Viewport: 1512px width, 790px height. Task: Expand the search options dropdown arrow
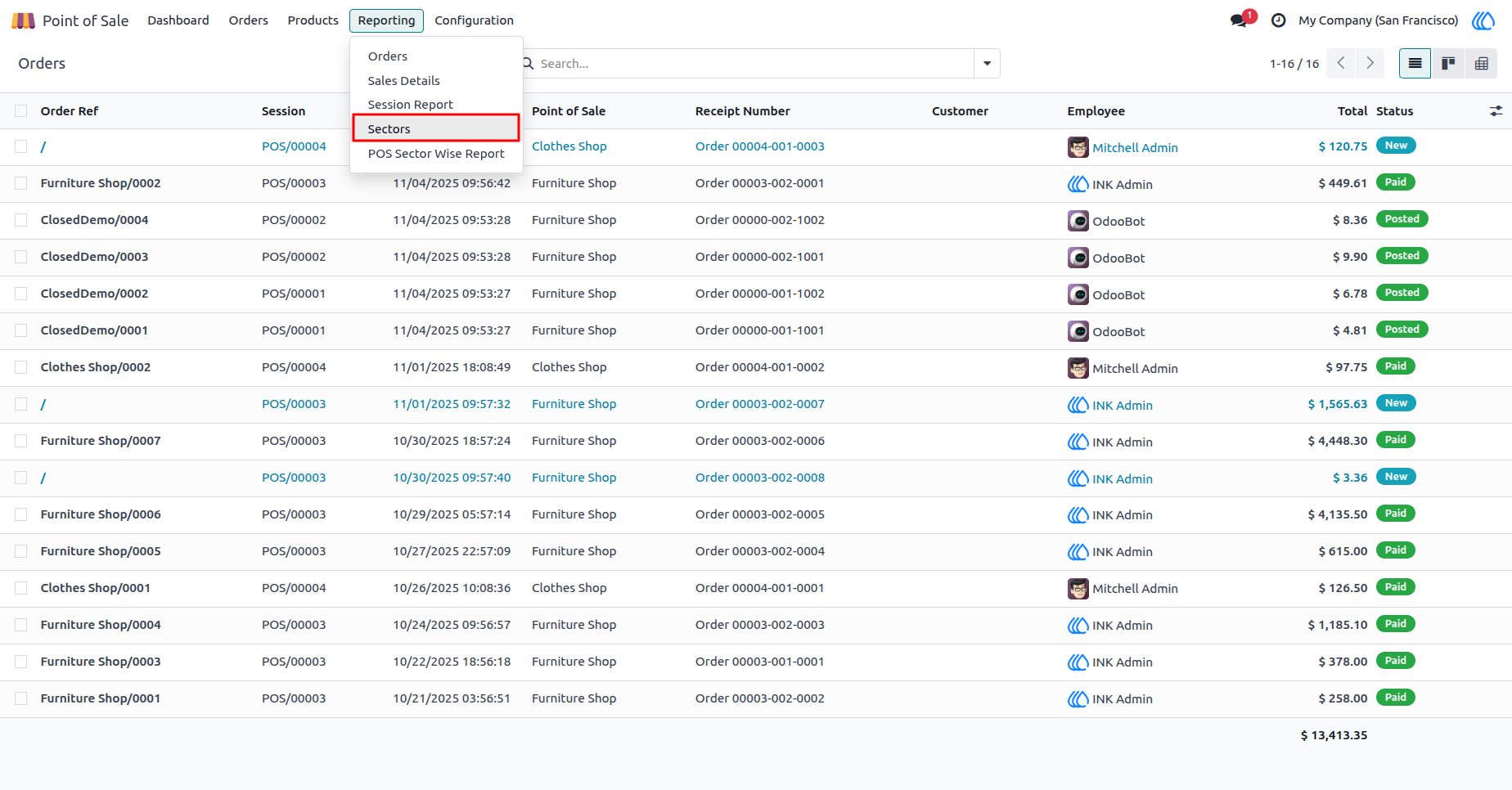pos(987,64)
